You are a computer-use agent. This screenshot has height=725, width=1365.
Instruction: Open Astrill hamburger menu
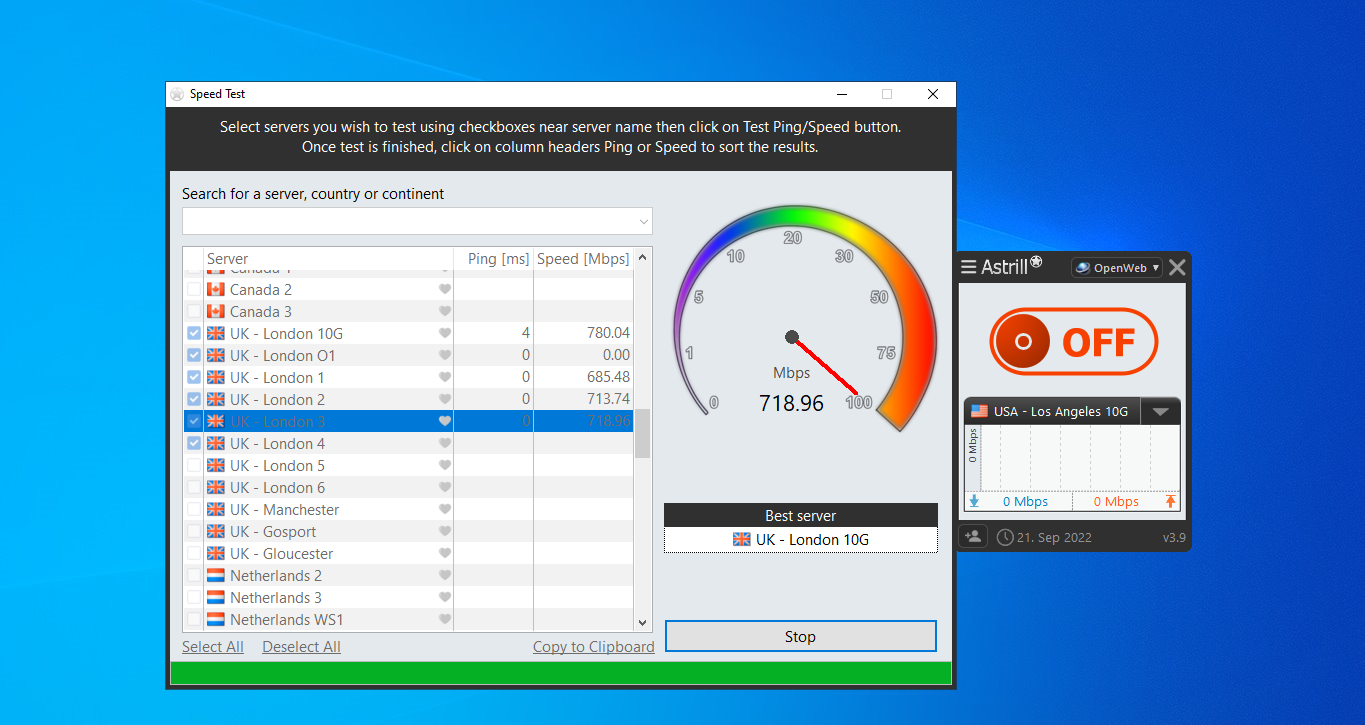pyautogui.click(x=968, y=267)
